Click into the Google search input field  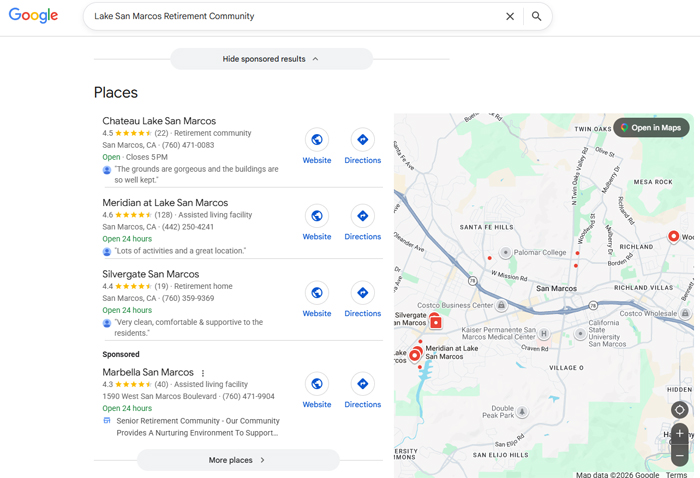pyautogui.click(x=295, y=17)
